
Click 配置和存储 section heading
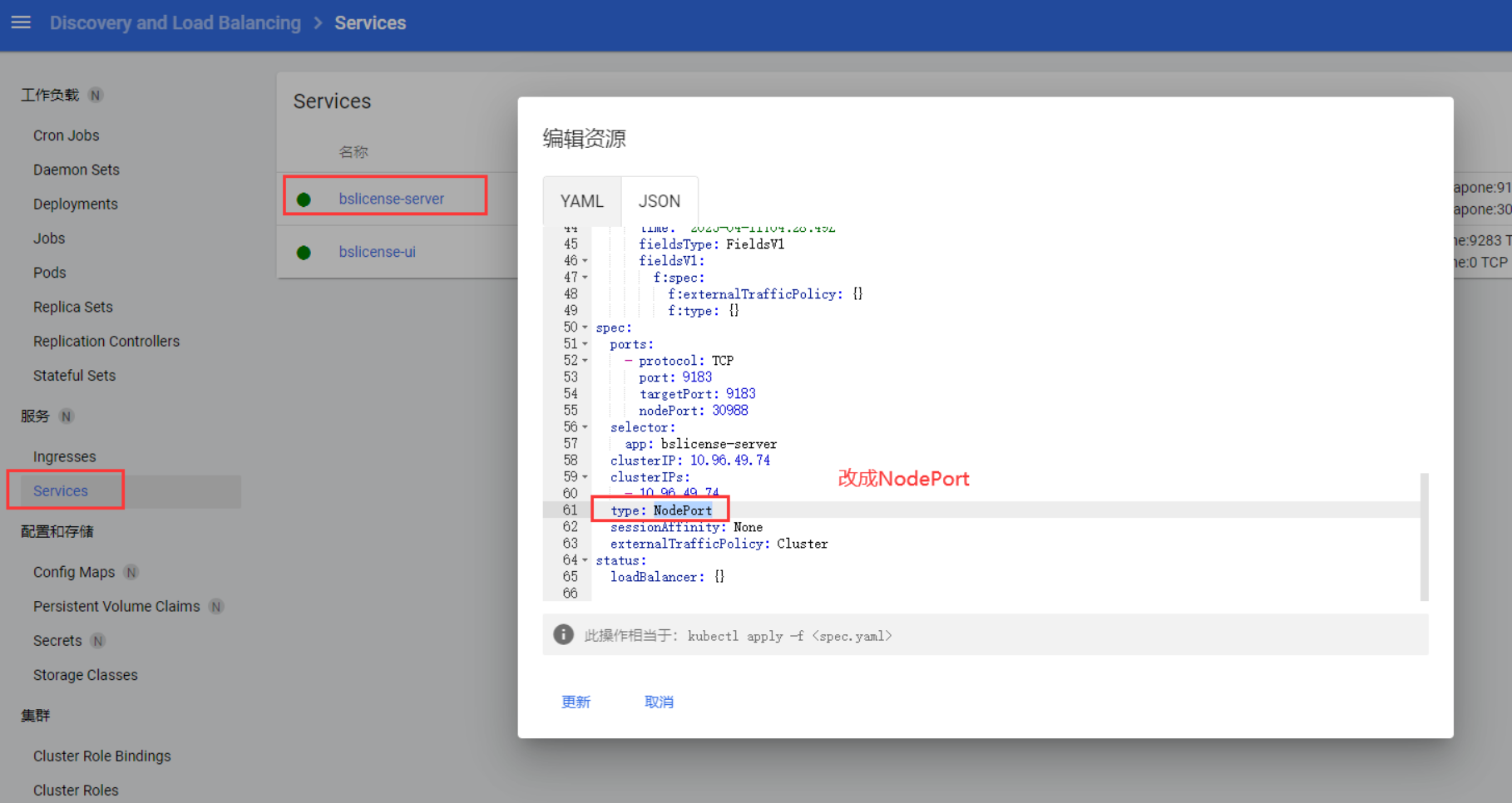(x=57, y=532)
